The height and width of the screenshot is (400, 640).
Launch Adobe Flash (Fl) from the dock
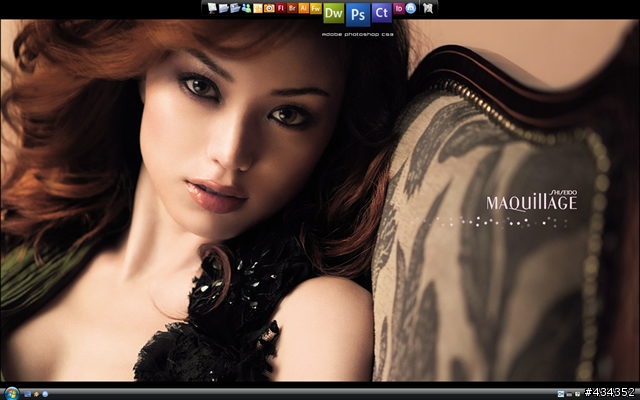click(x=281, y=8)
